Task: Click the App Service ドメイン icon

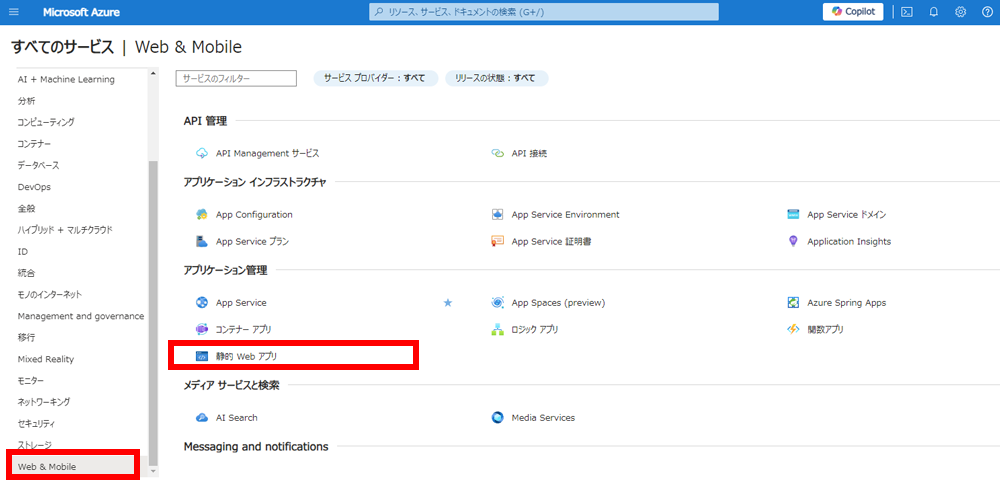Action: [x=793, y=215]
